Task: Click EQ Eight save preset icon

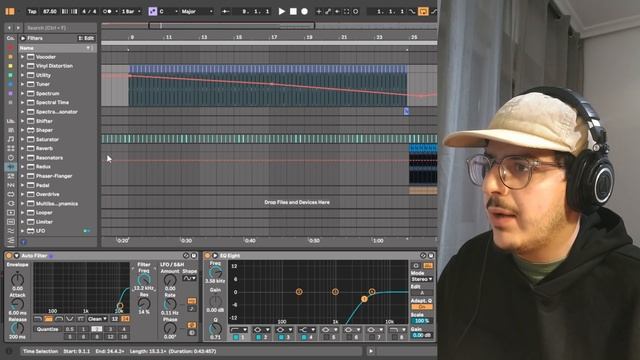Action: (x=431, y=256)
